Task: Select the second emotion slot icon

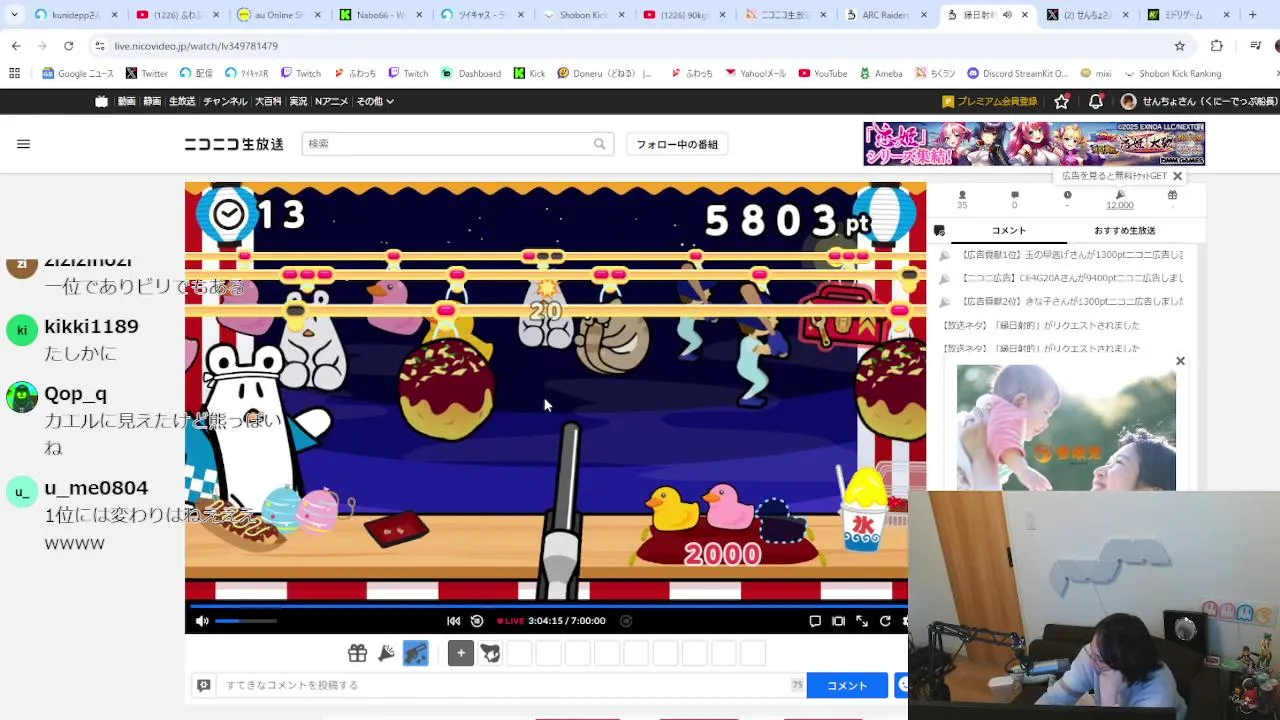Action: 490,654
